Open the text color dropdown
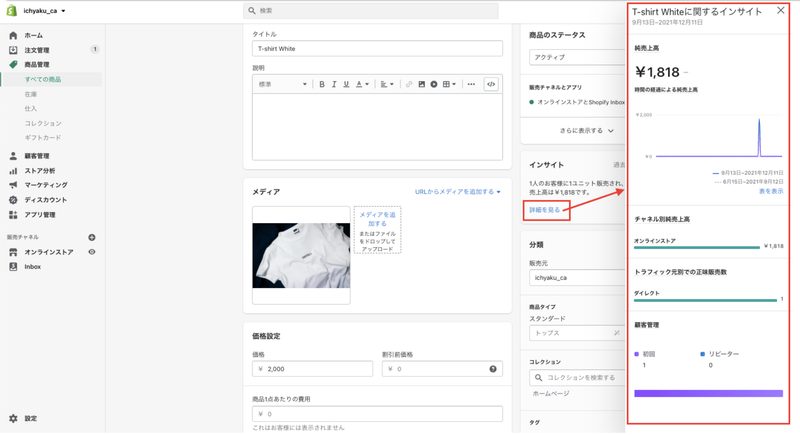This screenshot has height=435, width=800. pyautogui.click(x=362, y=84)
